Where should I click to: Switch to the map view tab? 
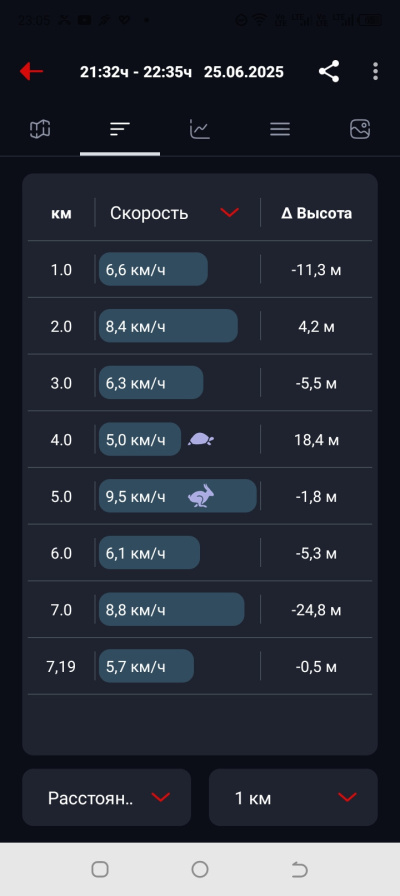tap(40, 129)
